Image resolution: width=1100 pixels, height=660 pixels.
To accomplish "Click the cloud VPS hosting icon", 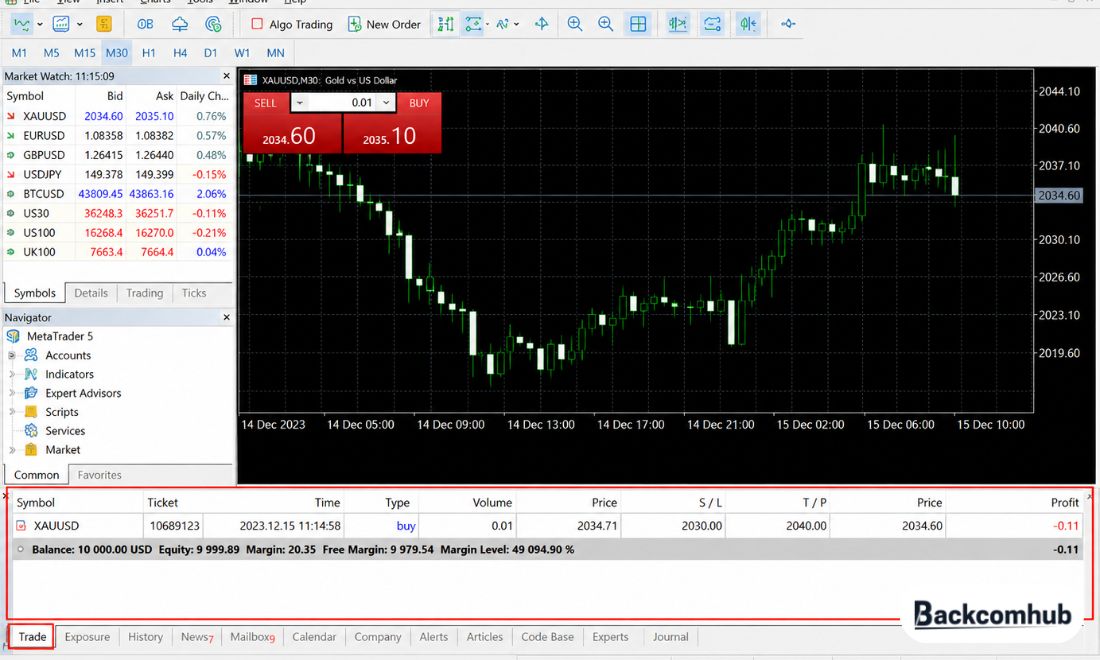I will coord(180,25).
